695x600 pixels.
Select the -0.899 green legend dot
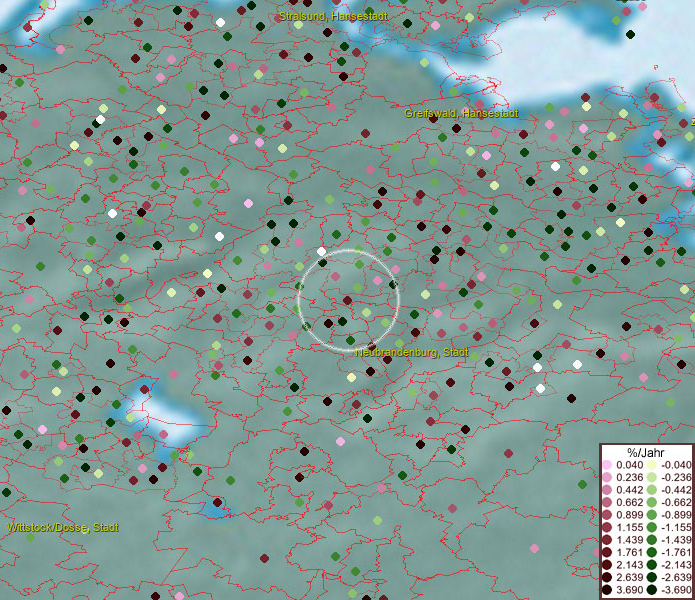(652, 515)
